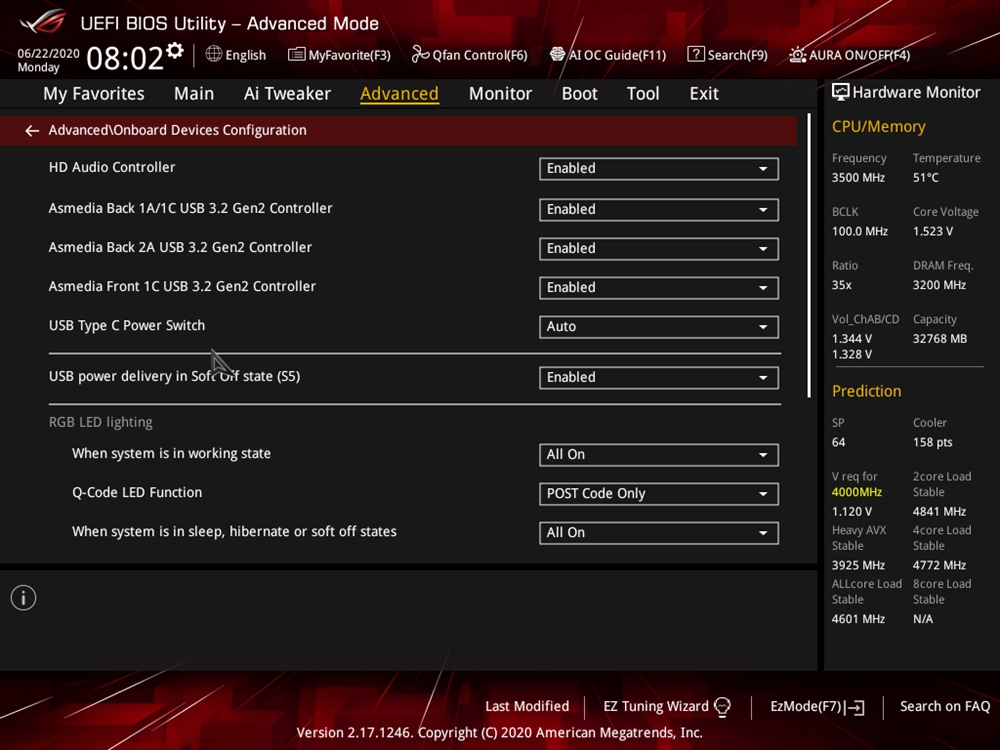Click the Core Voltage 1.523 V value
Viewport: 1000px width, 750px height.
pos(932,232)
